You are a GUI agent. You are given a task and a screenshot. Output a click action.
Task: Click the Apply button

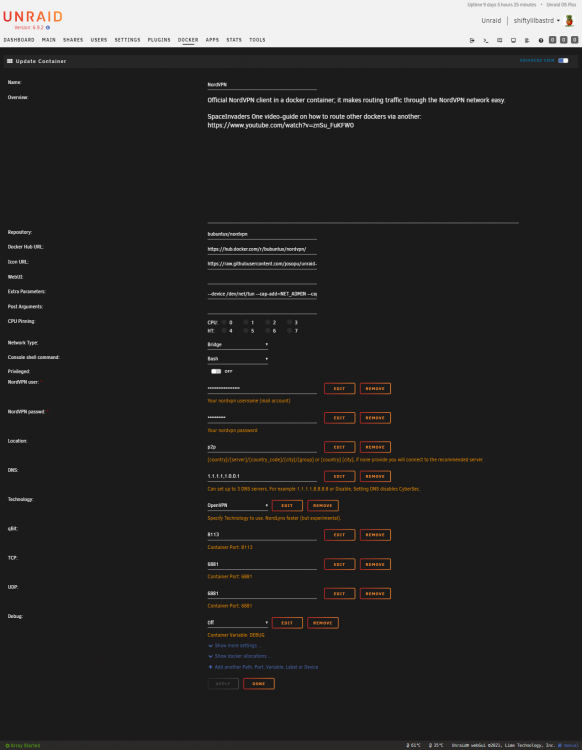coord(223,684)
